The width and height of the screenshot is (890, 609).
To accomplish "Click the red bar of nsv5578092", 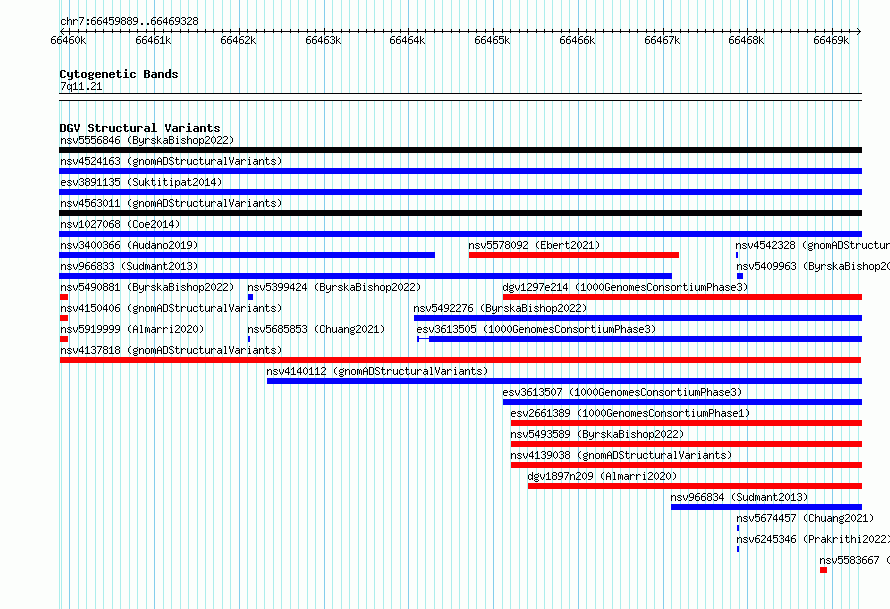I will (574, 255).
